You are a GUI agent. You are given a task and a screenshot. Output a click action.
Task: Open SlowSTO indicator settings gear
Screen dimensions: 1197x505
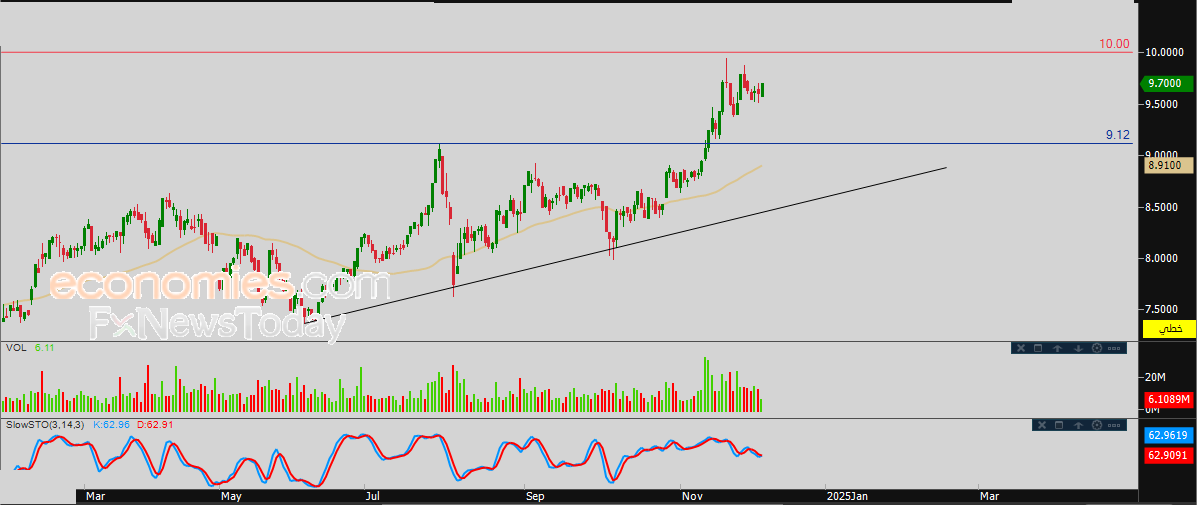[1097, 425]
